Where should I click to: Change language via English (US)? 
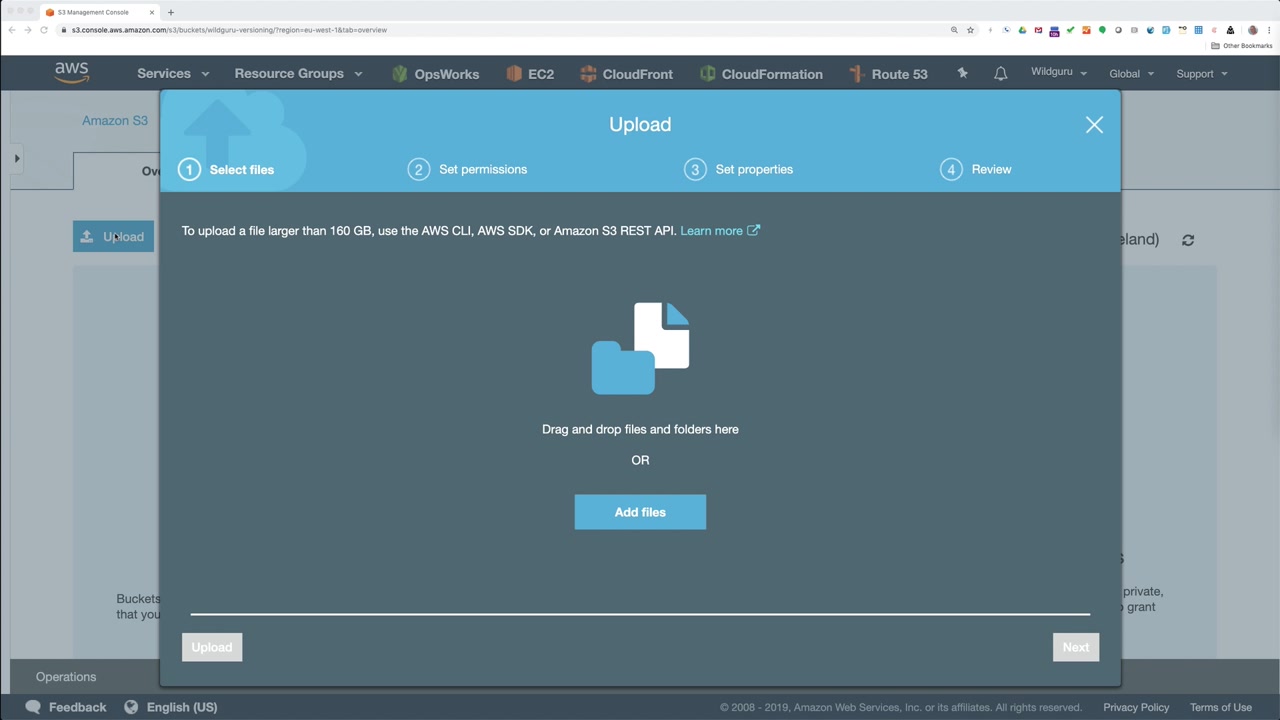pyautogui.click(x=182, y=707)
